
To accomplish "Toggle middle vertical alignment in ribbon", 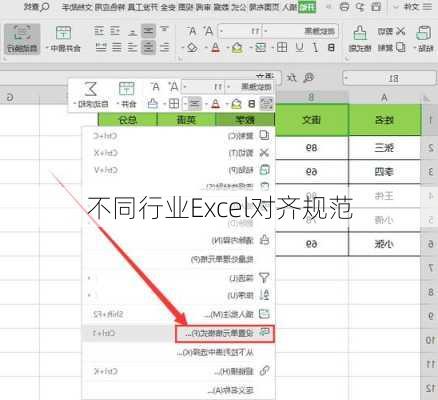I will [x=148, y=31].
